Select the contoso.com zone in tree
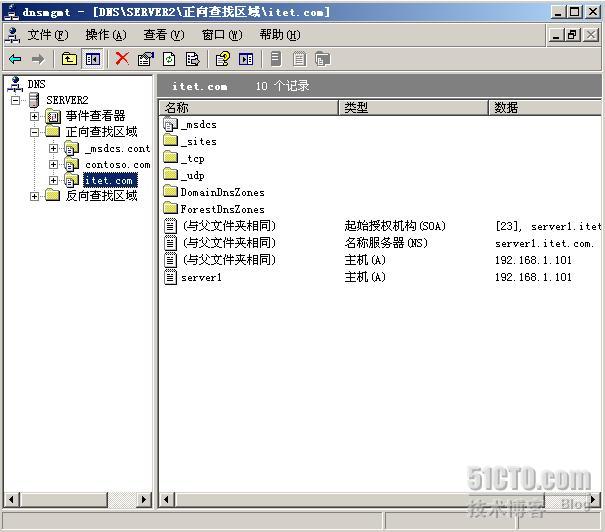605x532 pixels. point(118,165)
